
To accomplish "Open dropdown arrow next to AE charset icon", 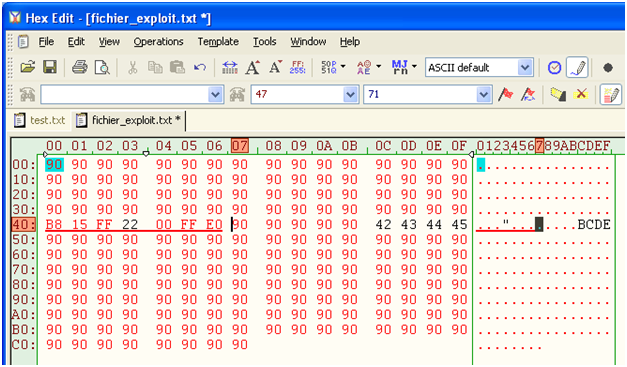I will 378,66.
